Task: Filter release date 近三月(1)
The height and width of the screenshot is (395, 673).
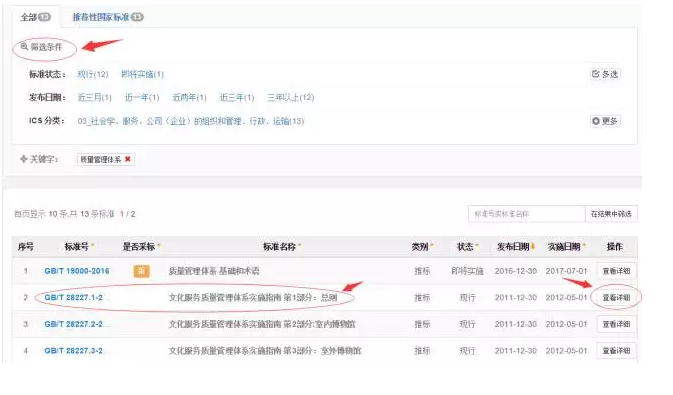Action: coord(94,97)
